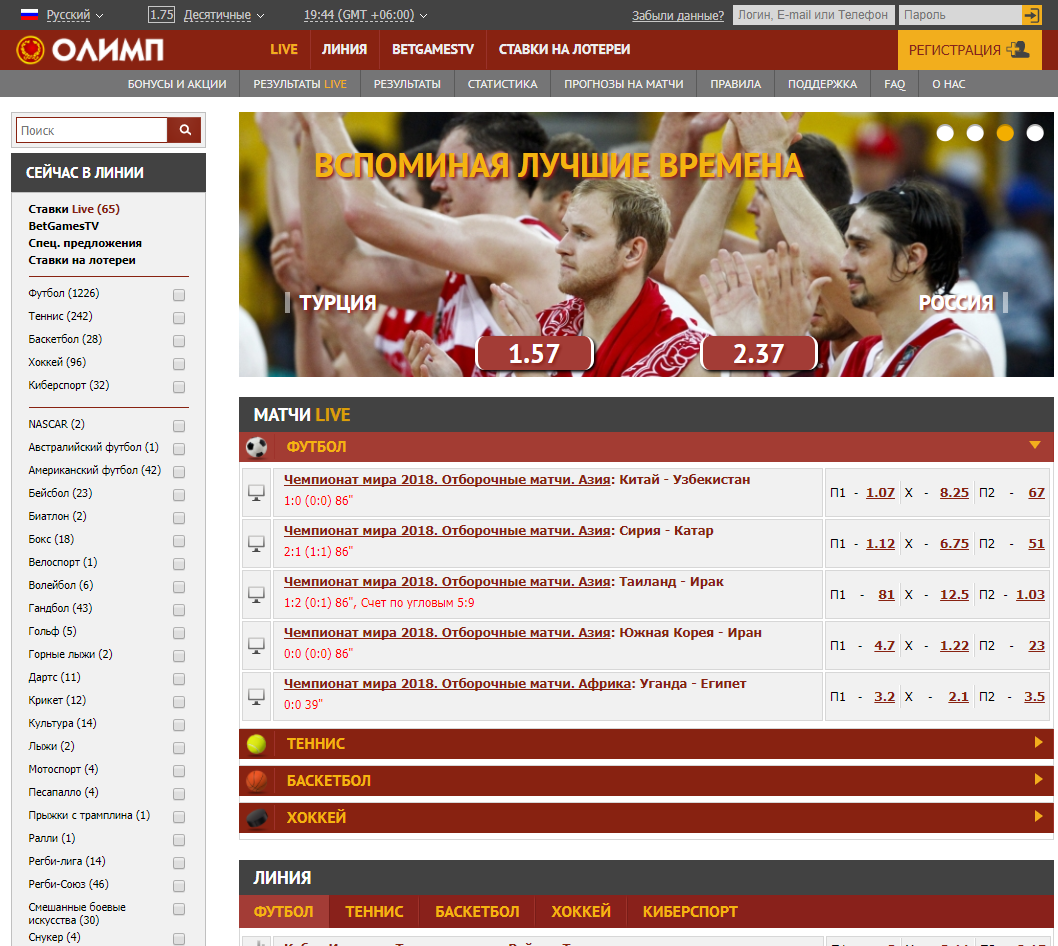Select the first banner slide dot

(x=945, y=133)
